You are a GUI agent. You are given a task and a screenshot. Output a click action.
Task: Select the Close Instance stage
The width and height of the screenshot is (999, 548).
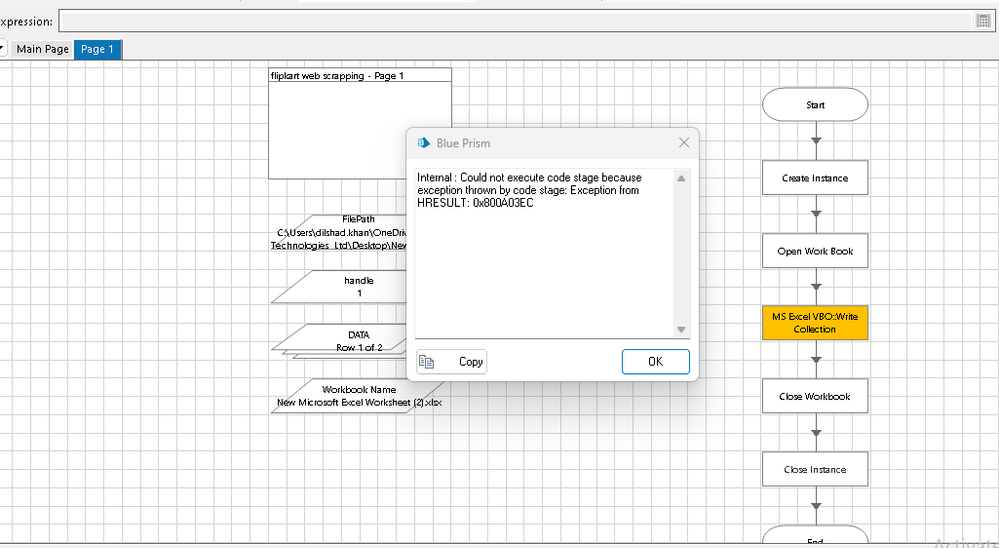pos(815,469)
